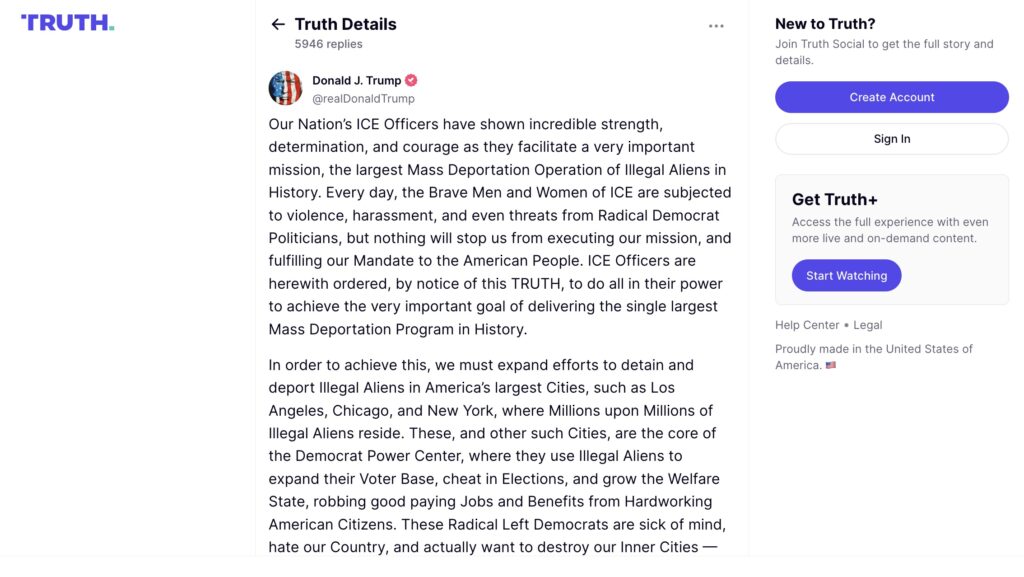1024x577 pixels.
Task: Click the TRUTH logo
Action: click(x=67, y=22)
